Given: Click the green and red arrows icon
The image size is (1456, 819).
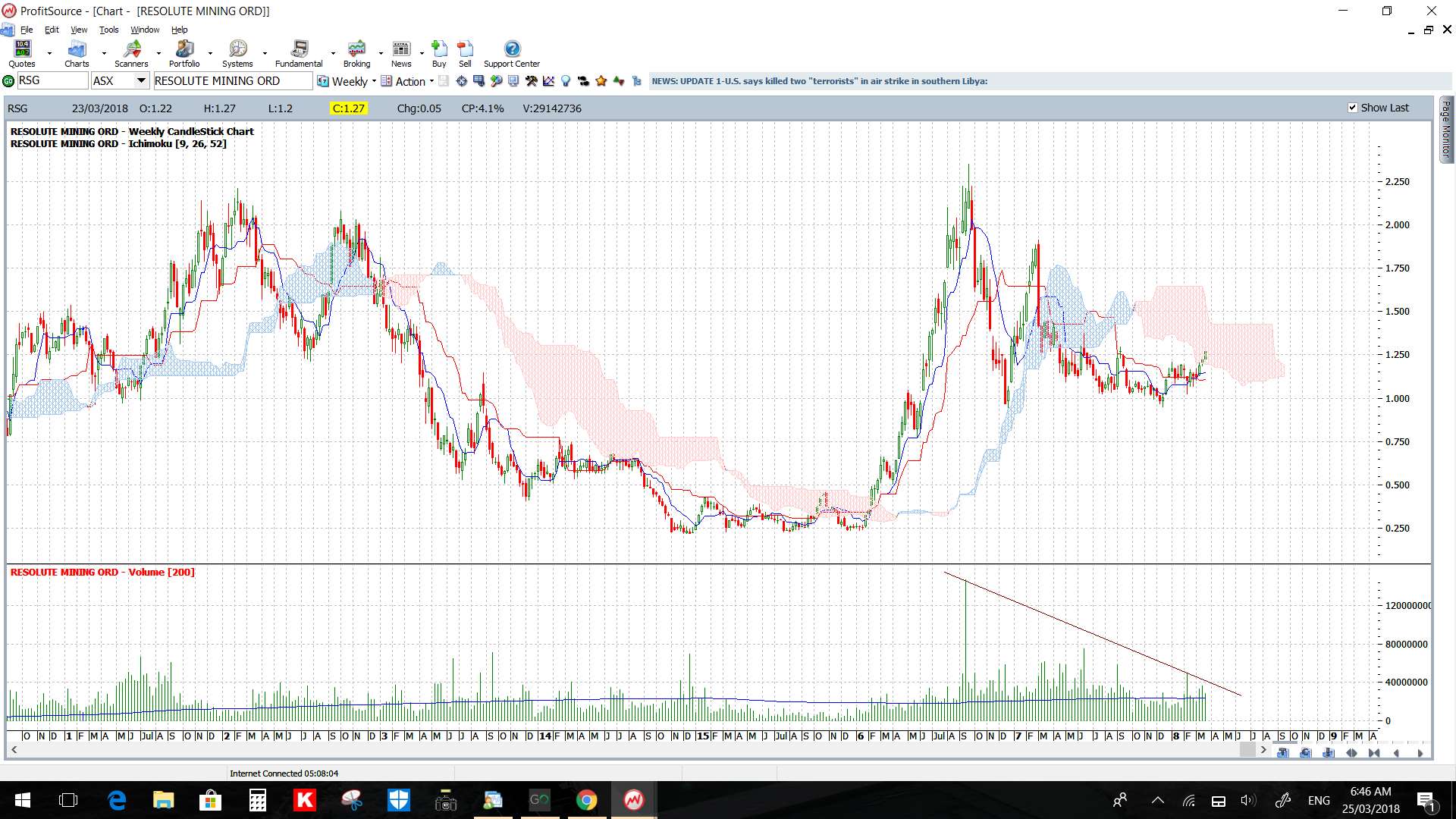Looking at the screenshot, I should click(619, 81).
